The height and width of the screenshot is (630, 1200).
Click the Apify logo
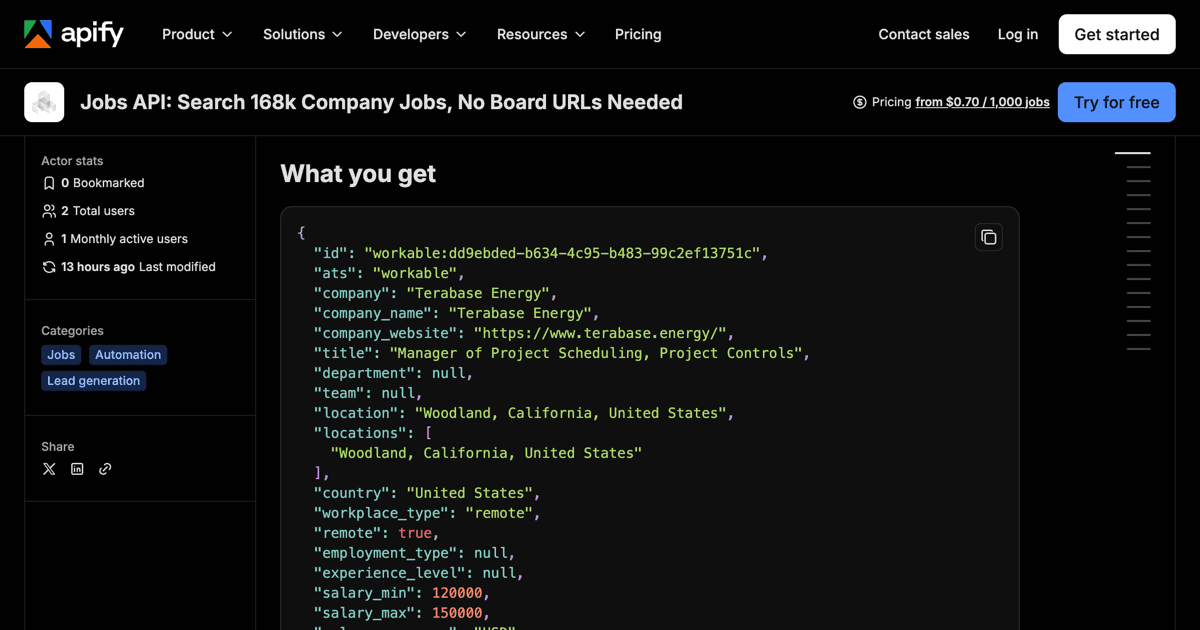[74, 34]
